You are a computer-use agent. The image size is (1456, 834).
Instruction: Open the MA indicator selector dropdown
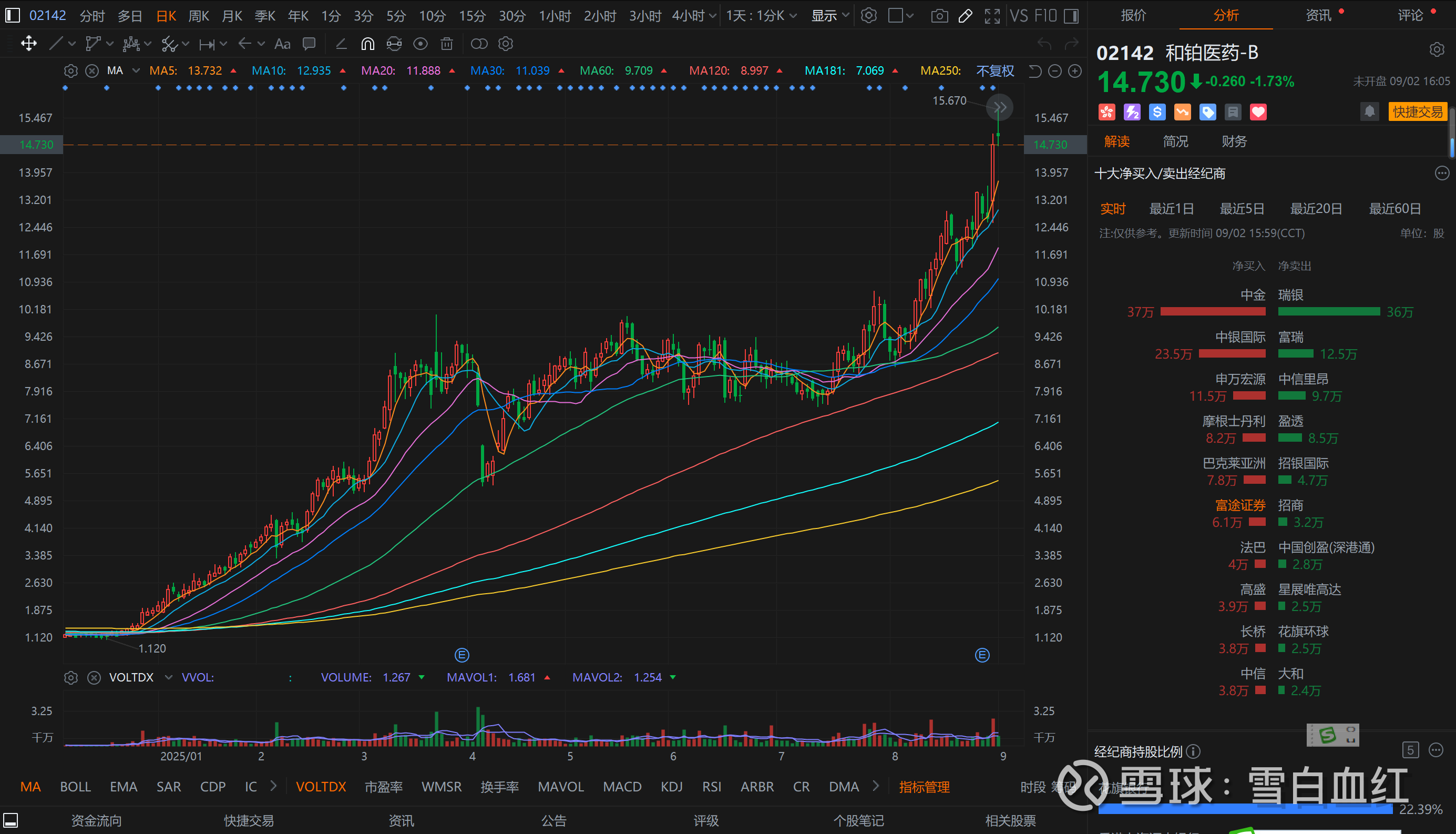click(x=136, y=70)
